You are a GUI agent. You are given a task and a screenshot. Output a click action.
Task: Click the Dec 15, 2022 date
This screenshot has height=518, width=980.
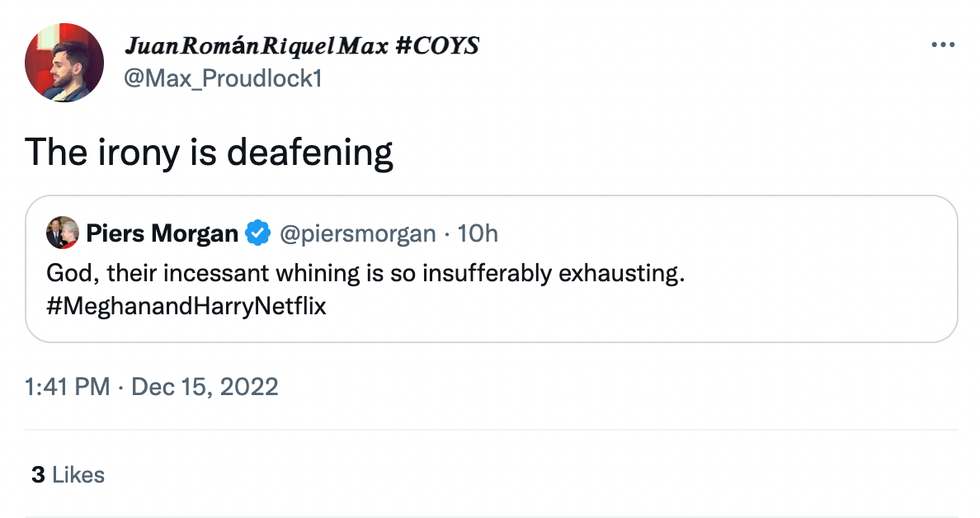205,387
